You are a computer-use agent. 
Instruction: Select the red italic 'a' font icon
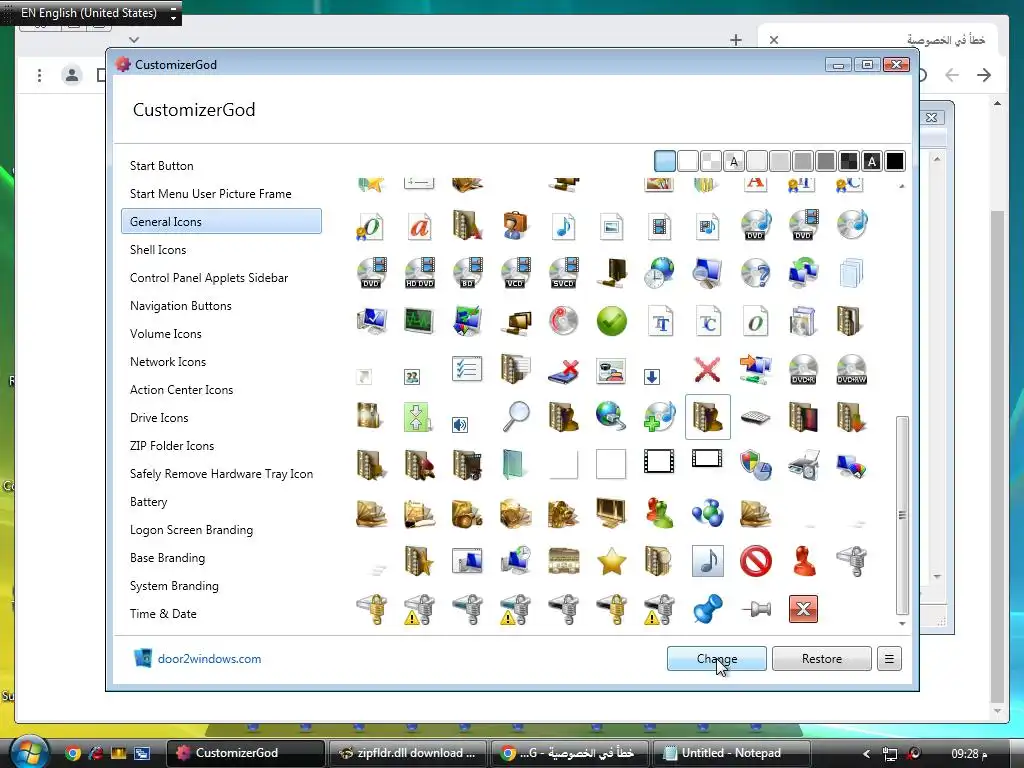pos(420,226)
